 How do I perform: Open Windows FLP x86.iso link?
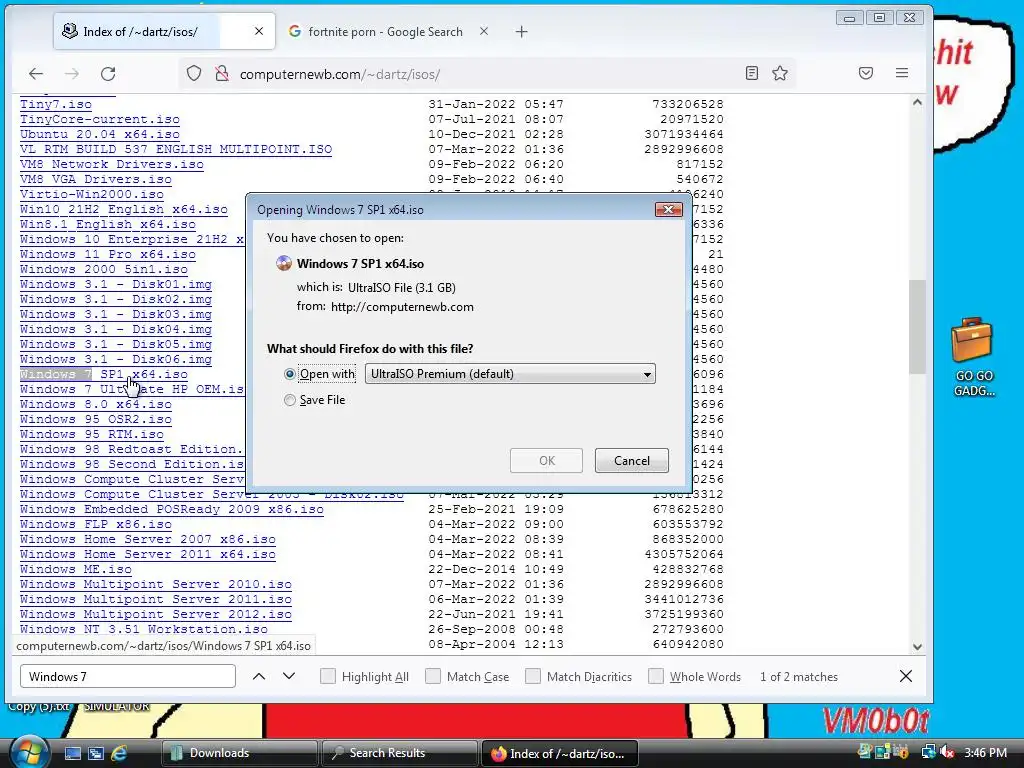coord(95,524)
